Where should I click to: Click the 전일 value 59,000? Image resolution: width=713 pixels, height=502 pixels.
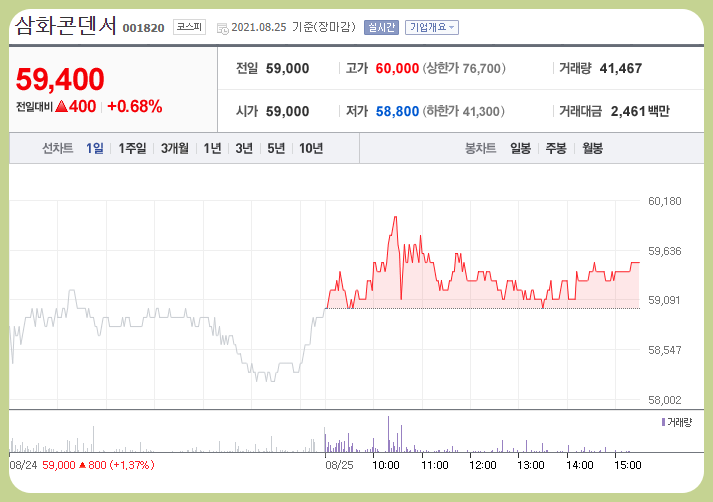pyautogui.click(x=287, y=69)
